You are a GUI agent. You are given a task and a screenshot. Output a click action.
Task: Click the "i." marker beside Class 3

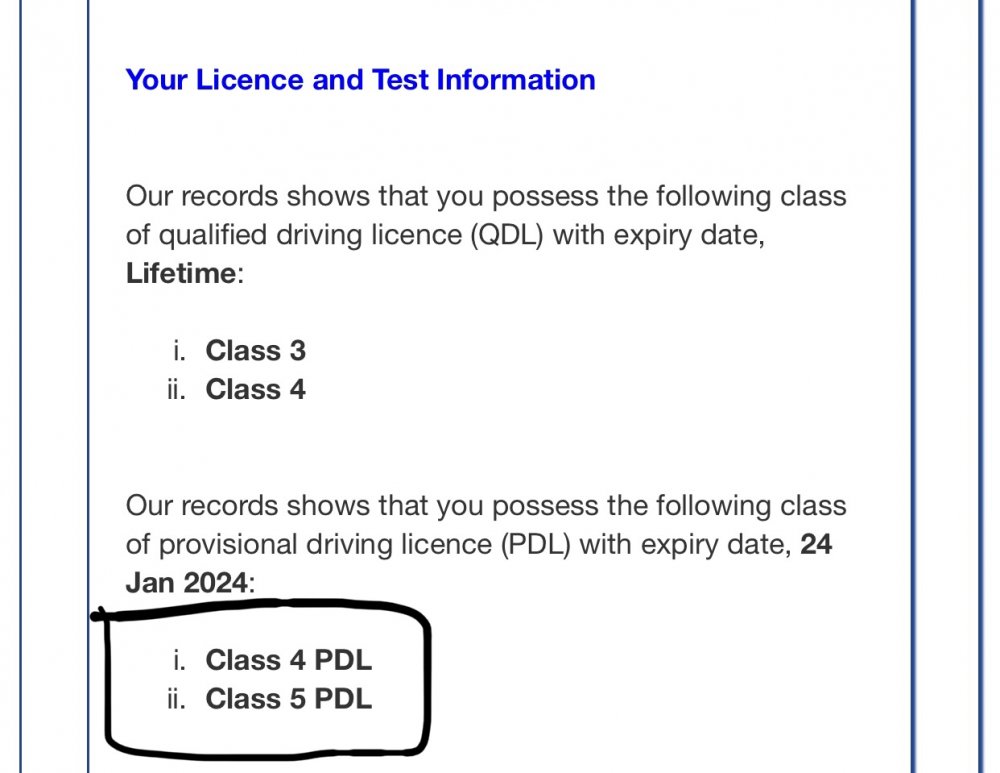[x=179, y=351]
